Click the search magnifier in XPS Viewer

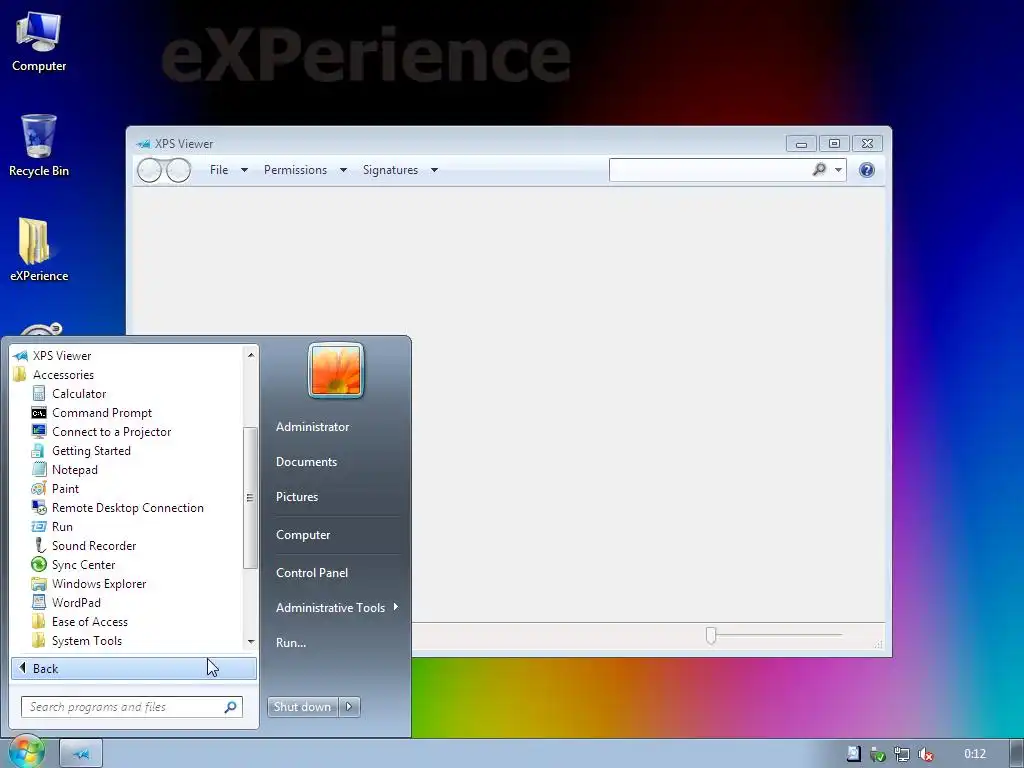point(819,170)
